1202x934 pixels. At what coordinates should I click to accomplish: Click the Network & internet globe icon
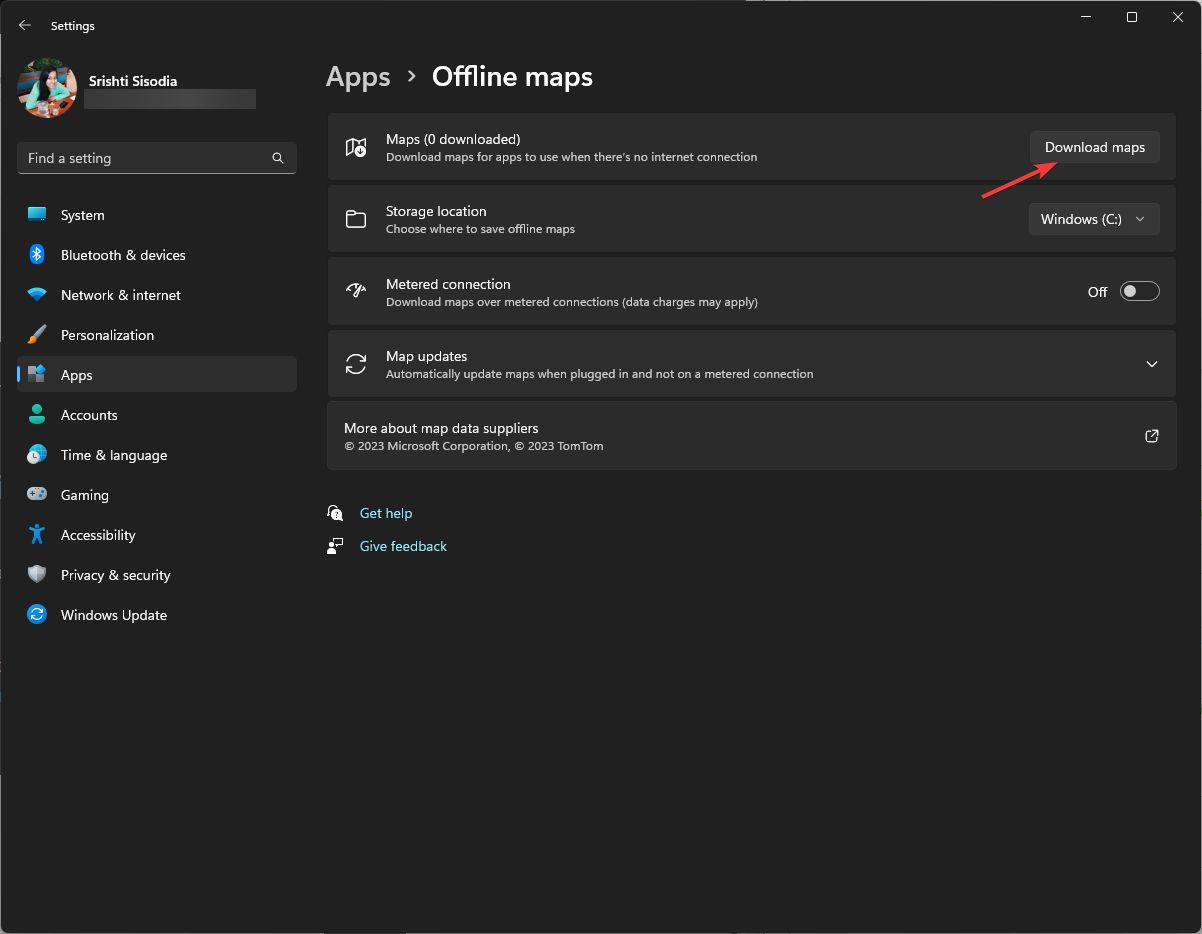(x=37, y=294)
